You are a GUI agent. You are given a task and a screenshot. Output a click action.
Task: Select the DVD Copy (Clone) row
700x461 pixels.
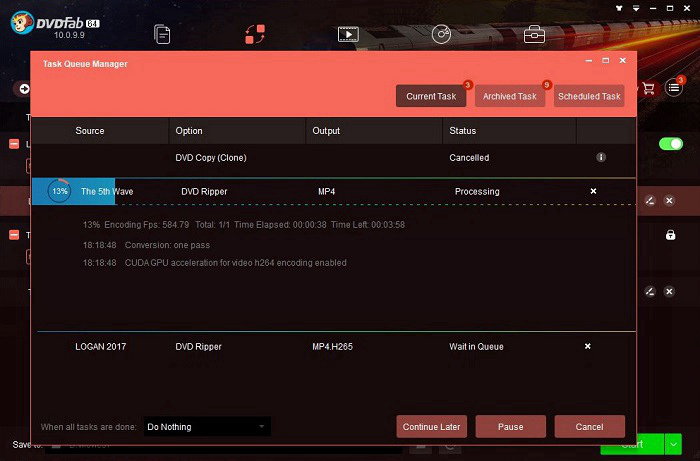tap(333, 158)
